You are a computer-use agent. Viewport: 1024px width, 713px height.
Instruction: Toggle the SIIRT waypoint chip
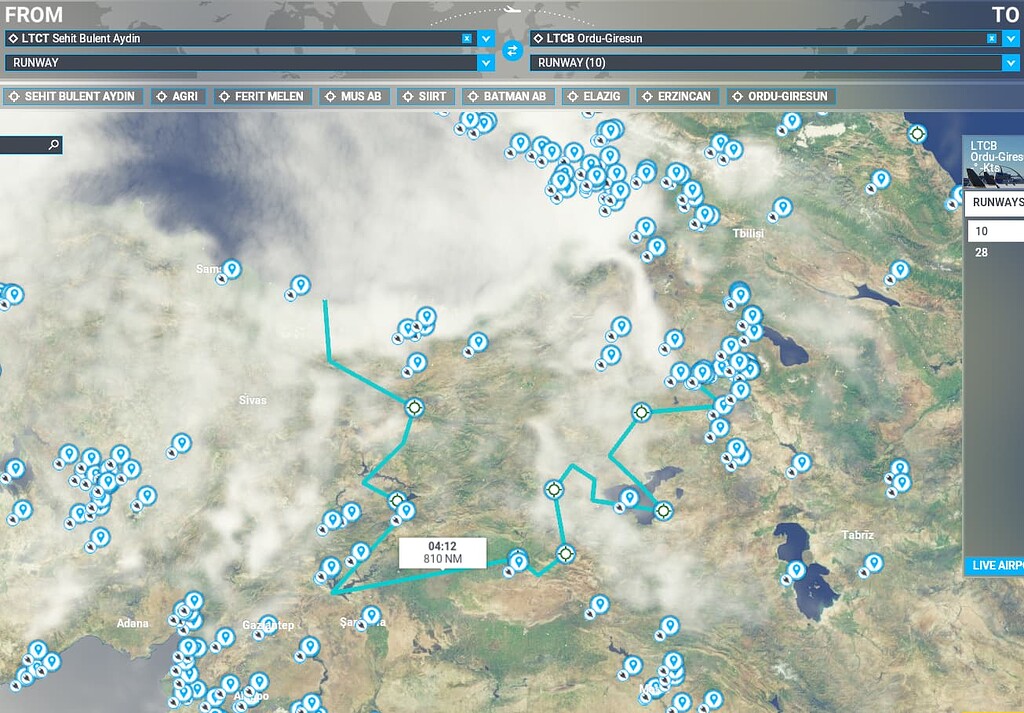click(425, 96)
